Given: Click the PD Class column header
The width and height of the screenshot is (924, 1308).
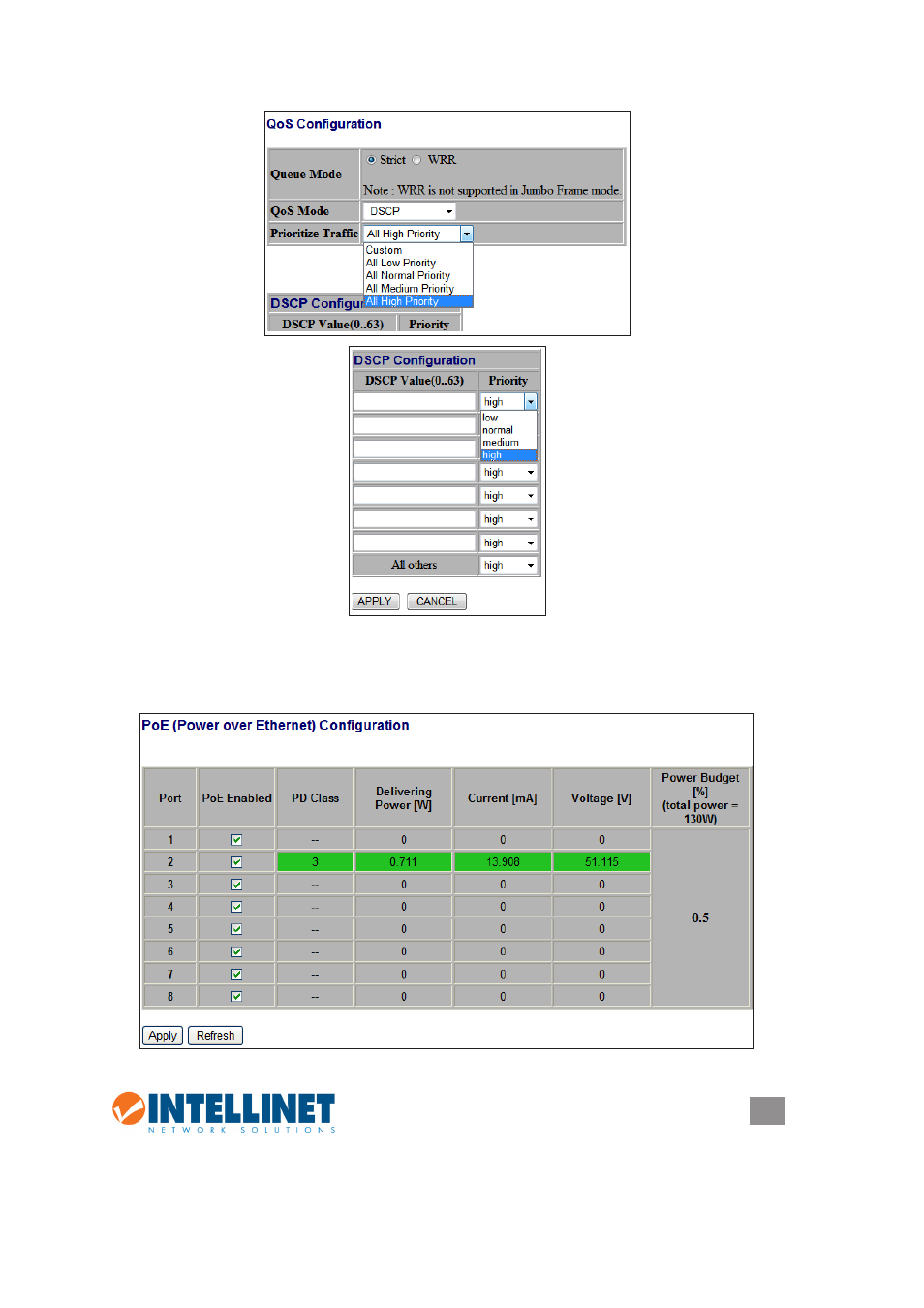Looking at the screenshot, I should pos(315,798).
